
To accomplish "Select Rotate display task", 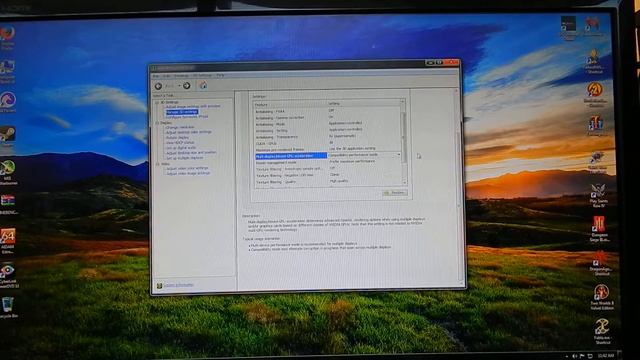I will click(178, 138).
